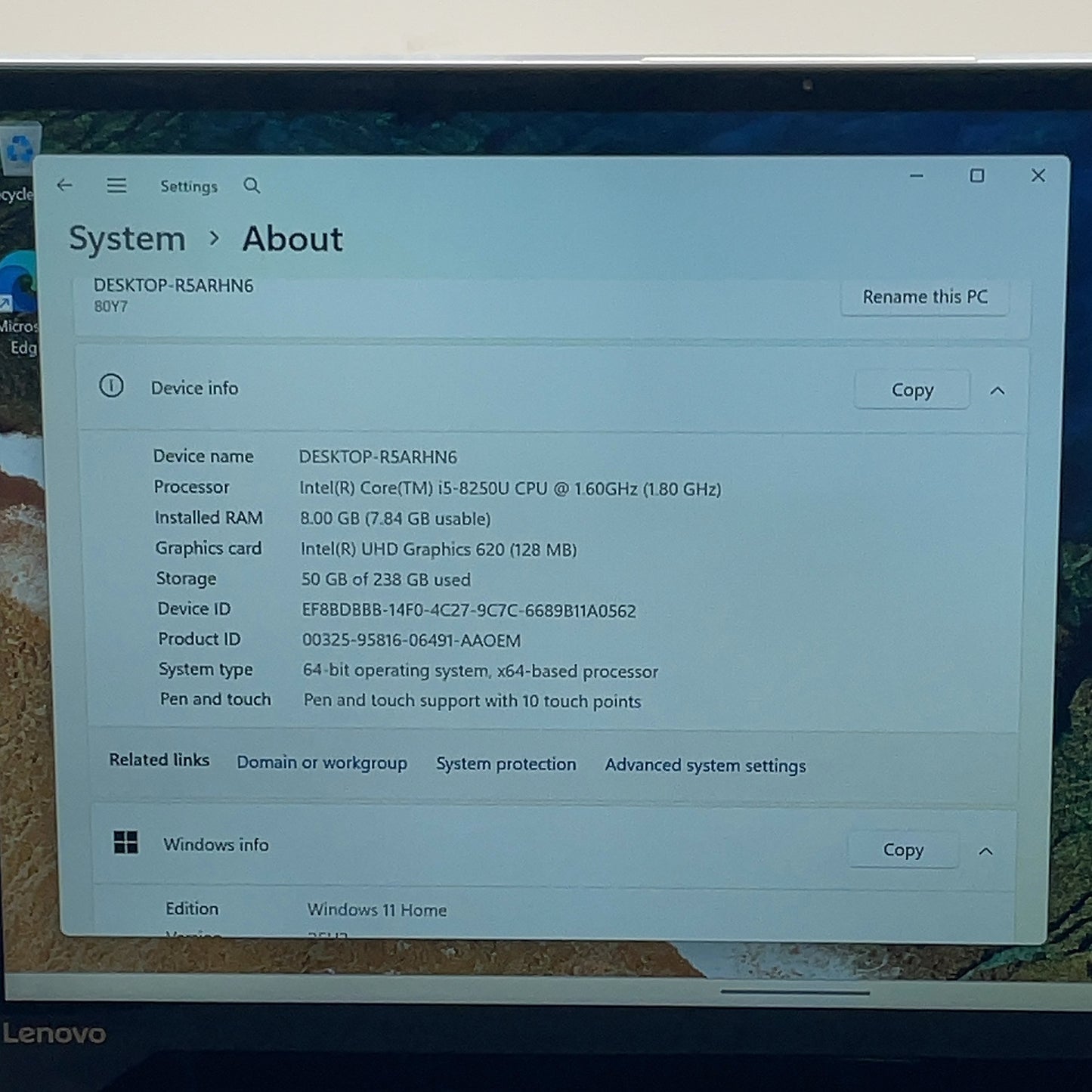This screenshot has height=1092, width=1092.
Task: Open Domain or workgroup link
Action: coord(322,763)
